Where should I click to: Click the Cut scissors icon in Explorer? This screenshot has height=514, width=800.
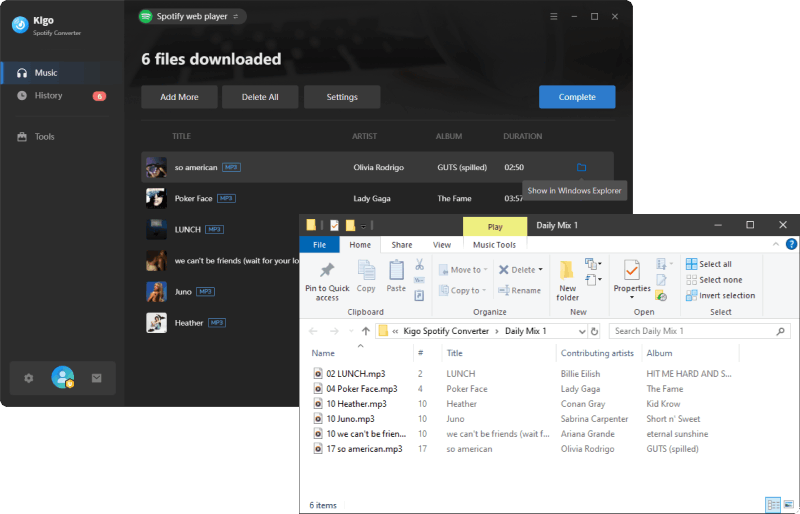(419, 264)
